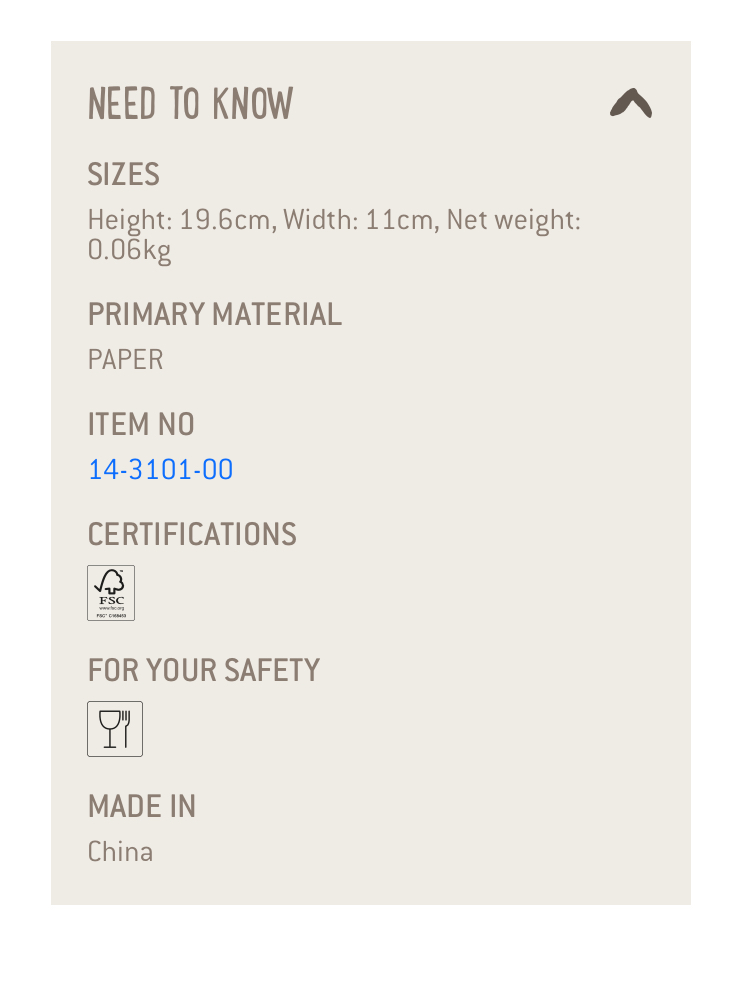The width and height of the screenshot is (751, 992).
Task: Click the wine glass symbol in safety icon
Action: tap(109, 729)
